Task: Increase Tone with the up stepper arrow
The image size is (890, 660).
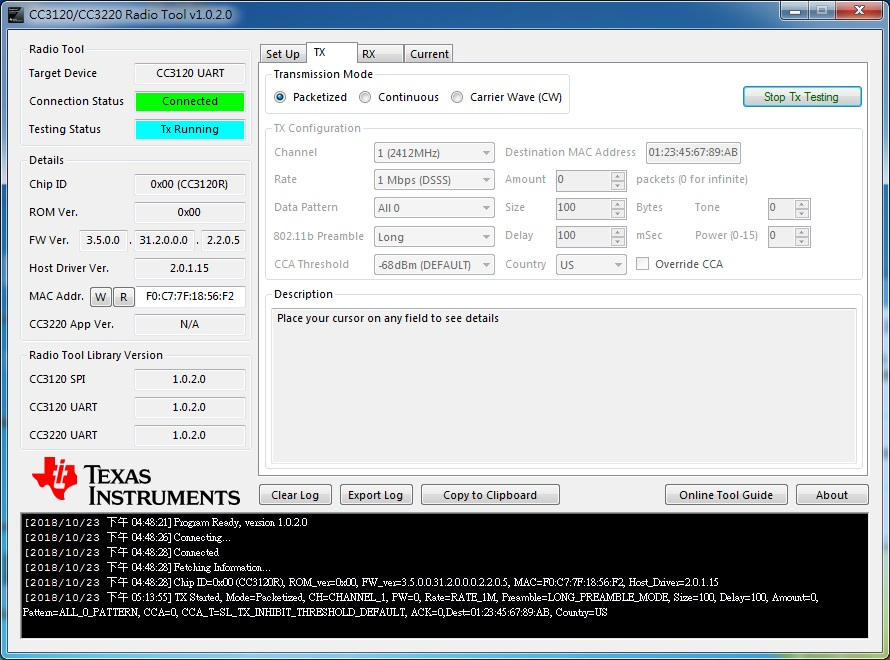Action: click(x=802, y=204)
